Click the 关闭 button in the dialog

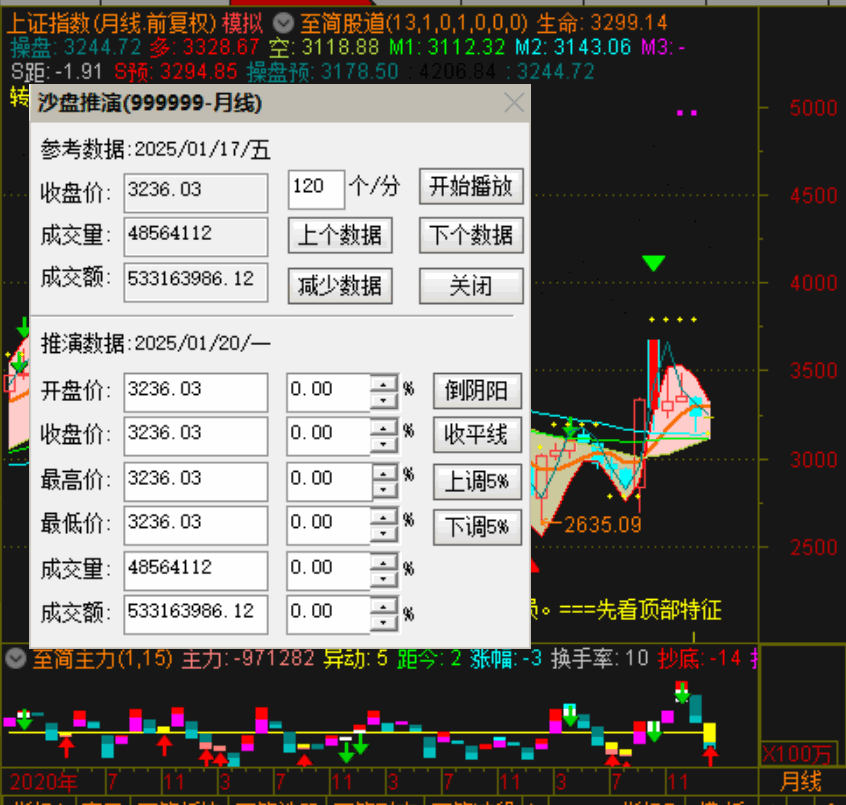click(x=471, y=286)
